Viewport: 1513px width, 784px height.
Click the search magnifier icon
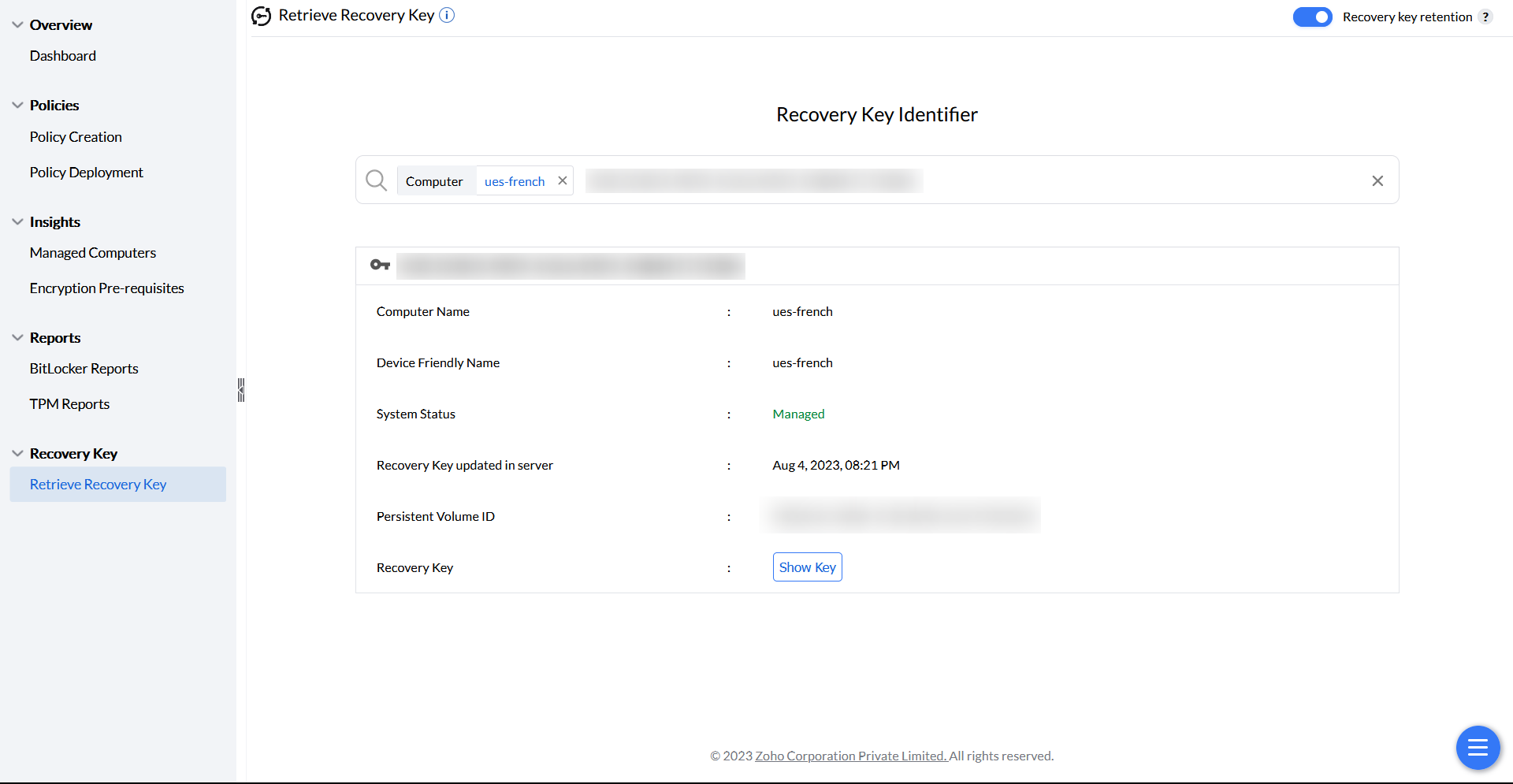coord(376,180)
